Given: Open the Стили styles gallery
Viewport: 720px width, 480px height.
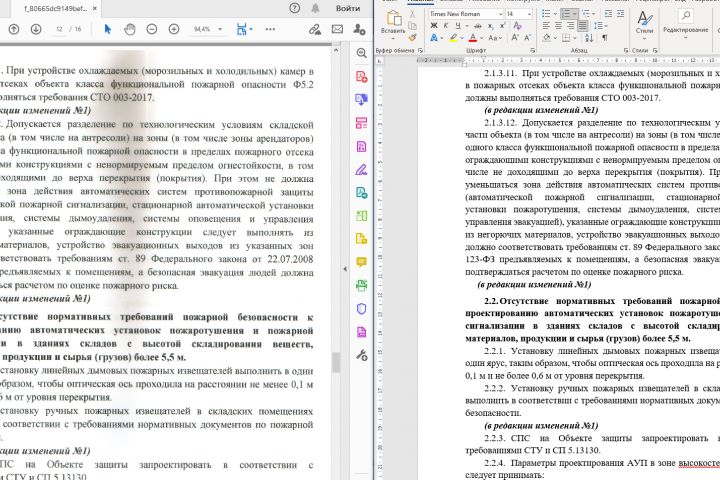Looking at the screenshot, I should click(x=645, y=25).
